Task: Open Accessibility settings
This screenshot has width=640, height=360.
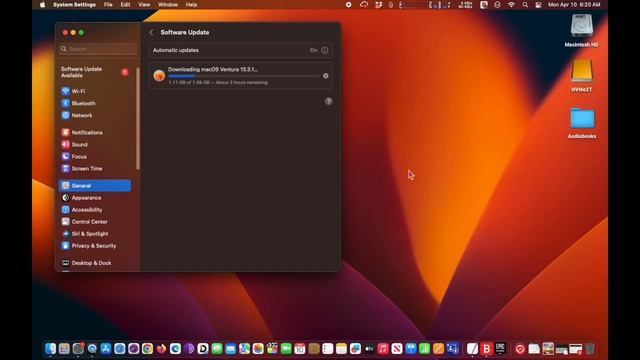Action: tap(95, 209)
